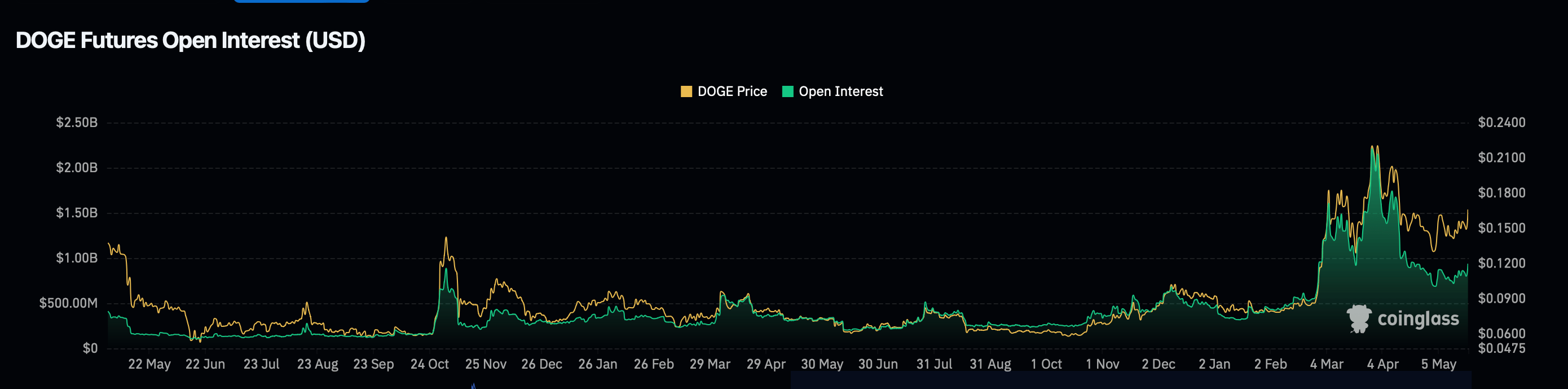Click the 2 Dec date label
The width and height of the screenshot is (1568, 389).
coord(1159,364)
